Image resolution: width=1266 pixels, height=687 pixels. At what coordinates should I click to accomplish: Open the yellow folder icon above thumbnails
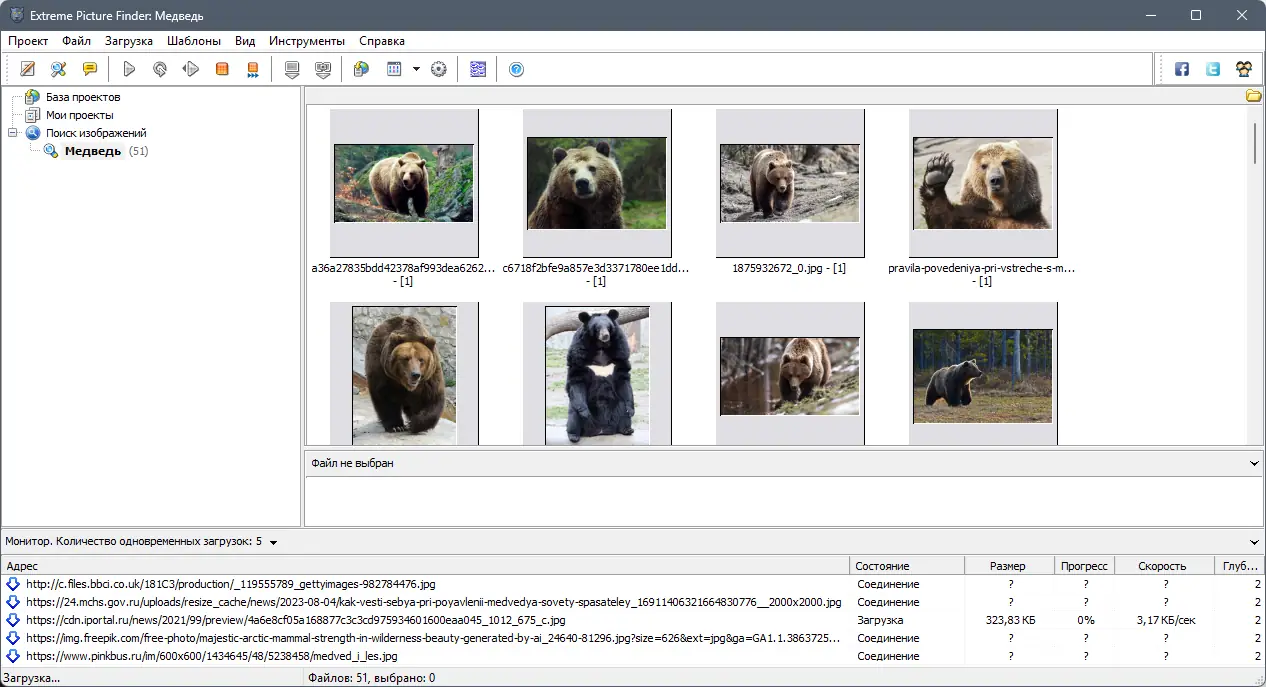click(1253, 96)
